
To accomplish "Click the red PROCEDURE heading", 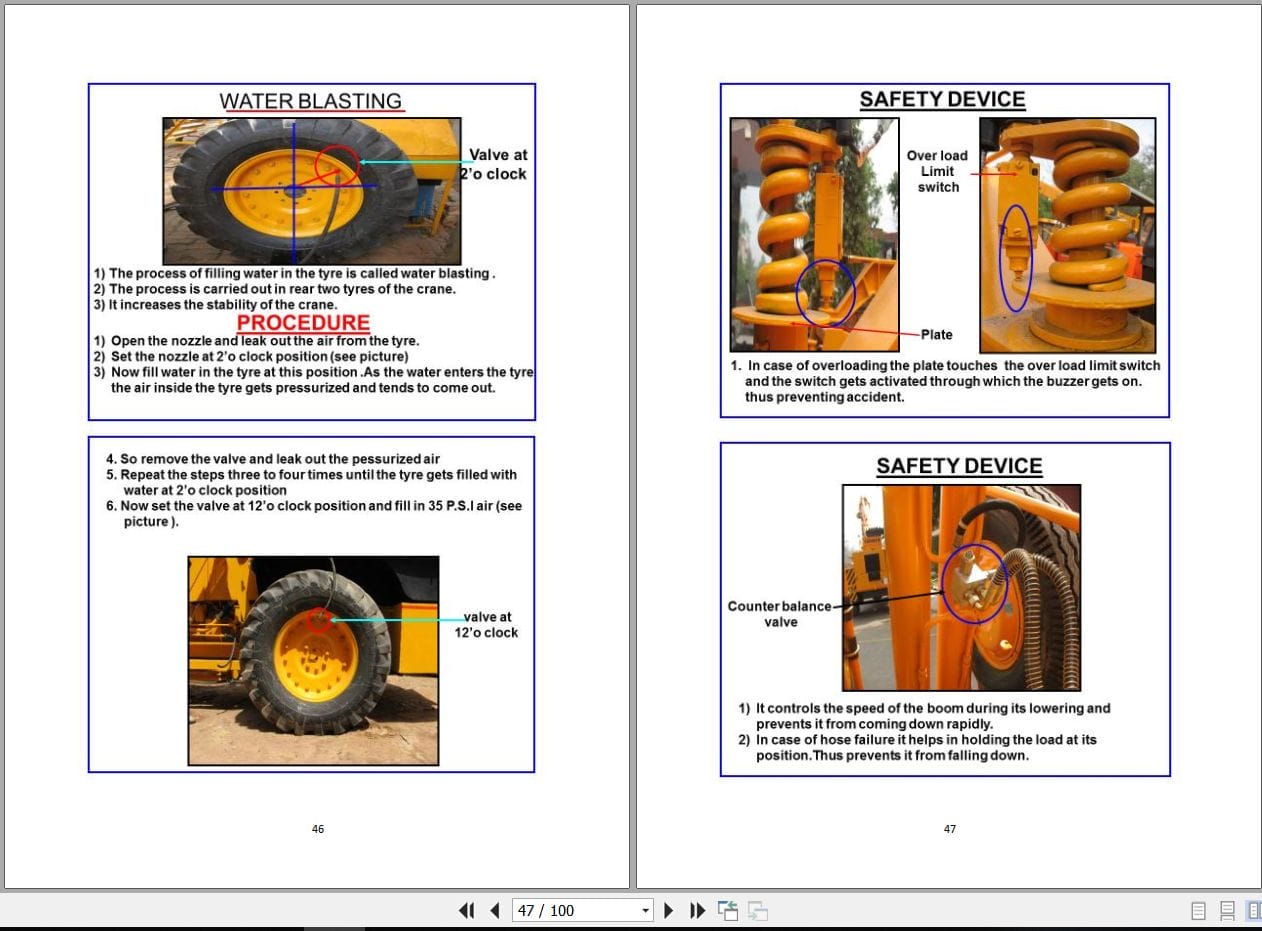I will (x=303, y=323).
